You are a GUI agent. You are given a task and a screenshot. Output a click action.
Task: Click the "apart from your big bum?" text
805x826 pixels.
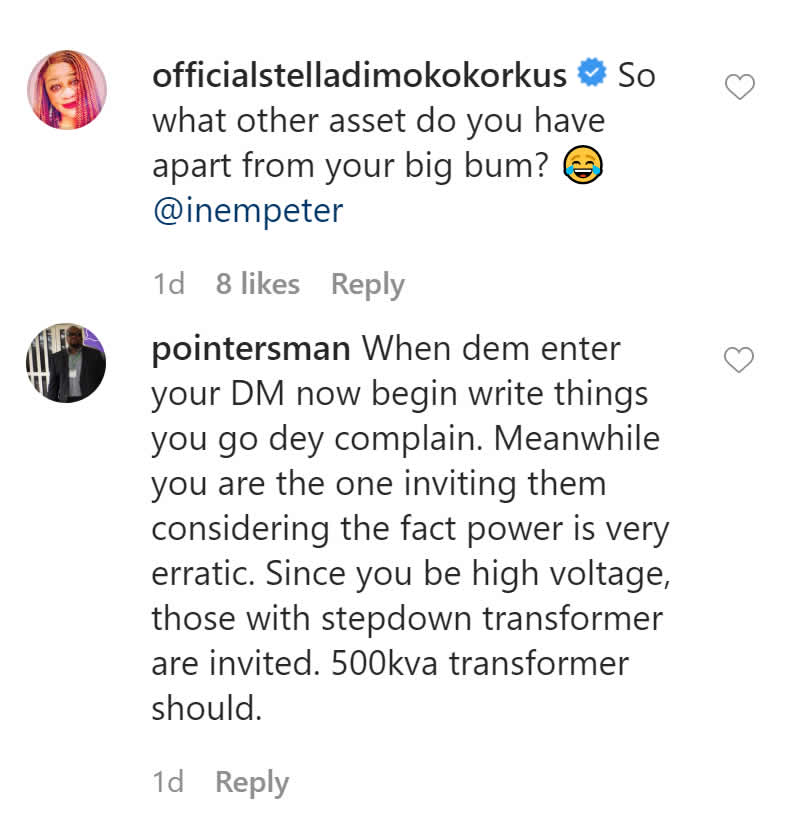(x=350, y=167)
